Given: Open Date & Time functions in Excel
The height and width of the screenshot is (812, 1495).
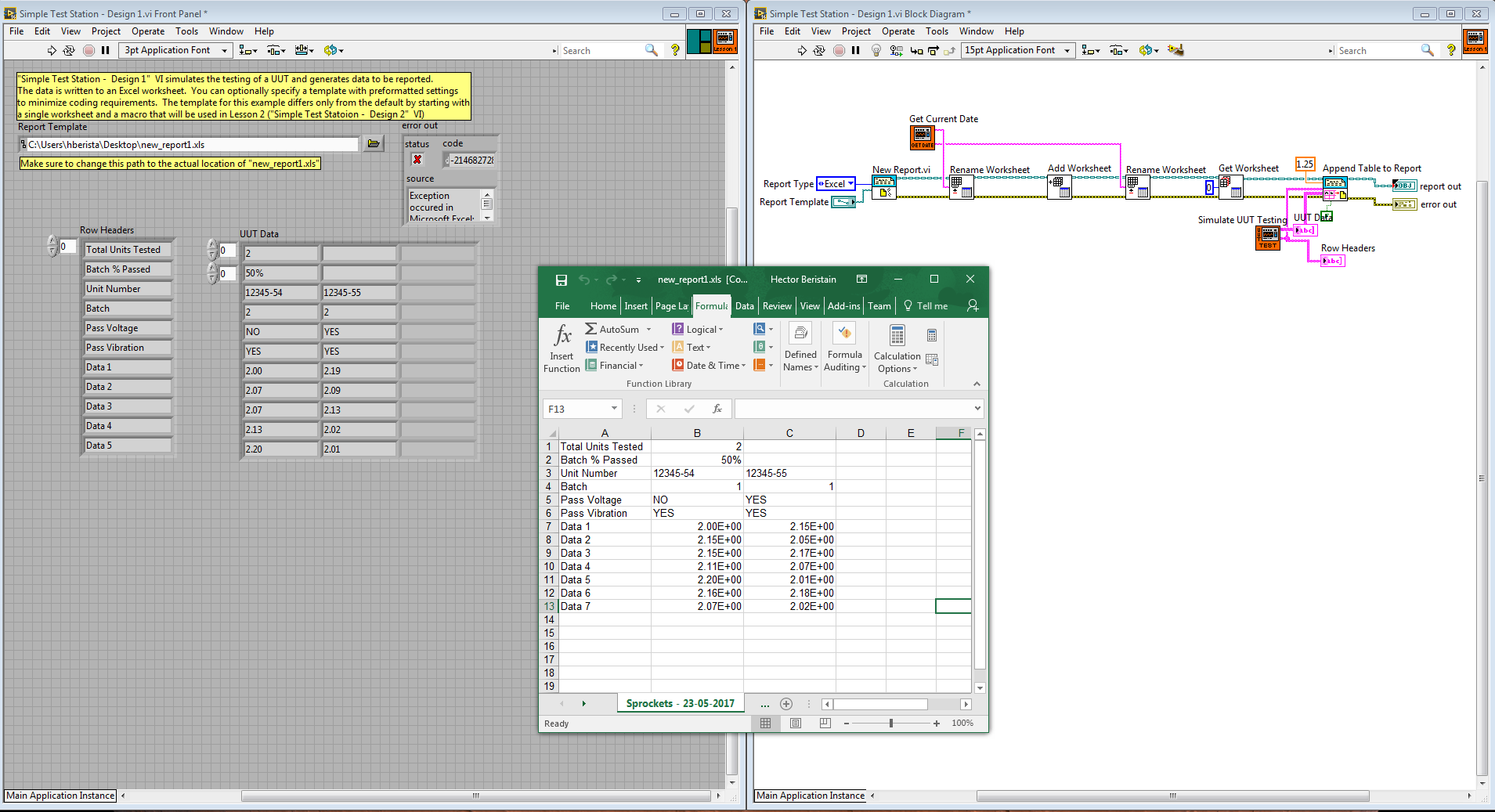Looking at the screenshot, I should 709,366.
